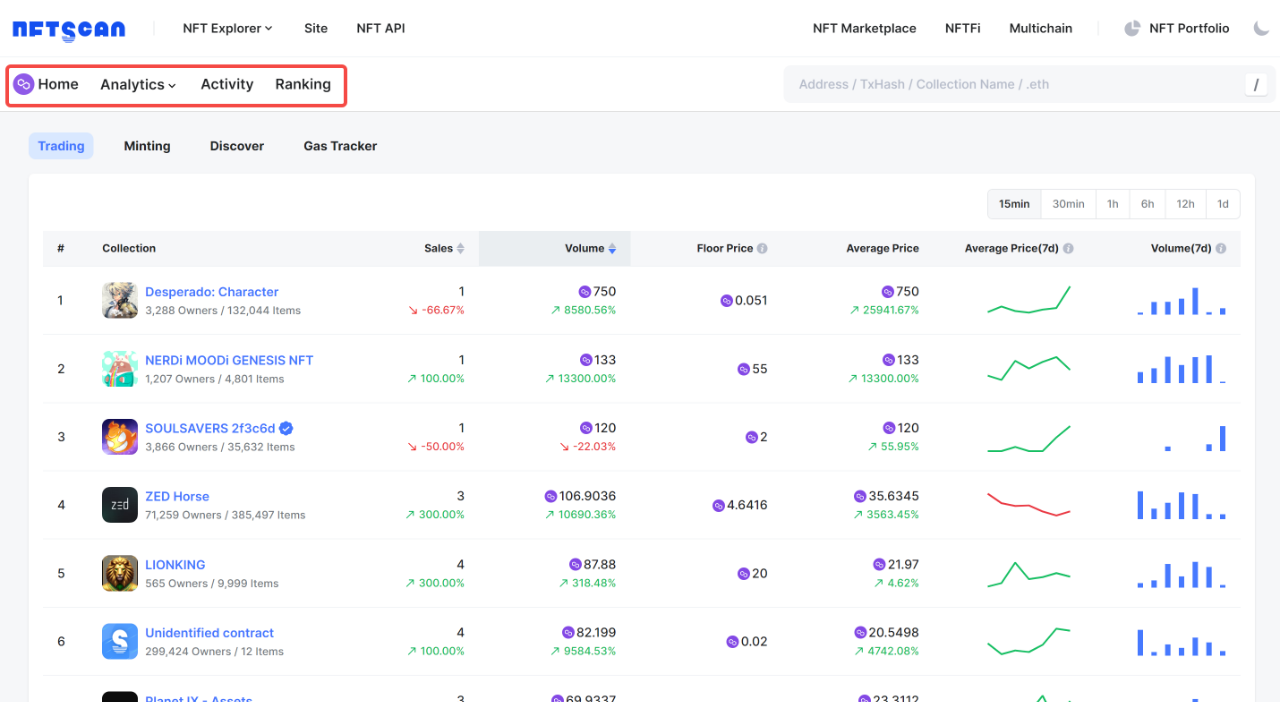Click the Average Price column header

[x=882, y=248]
